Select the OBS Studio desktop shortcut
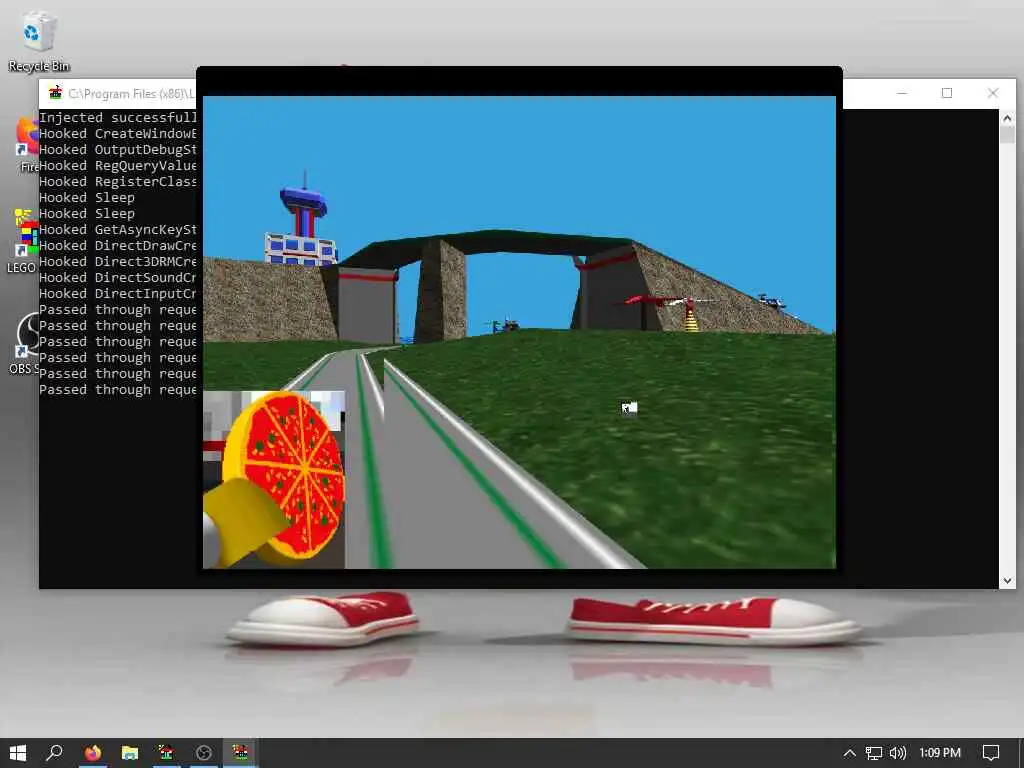 tap(25, 344)
